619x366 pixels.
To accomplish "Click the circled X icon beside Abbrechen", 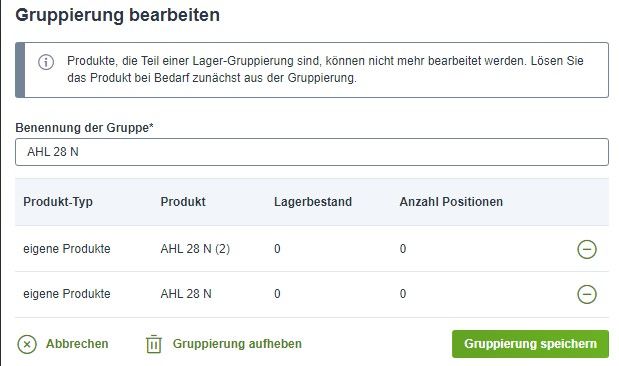I will (x=27, y=344).
